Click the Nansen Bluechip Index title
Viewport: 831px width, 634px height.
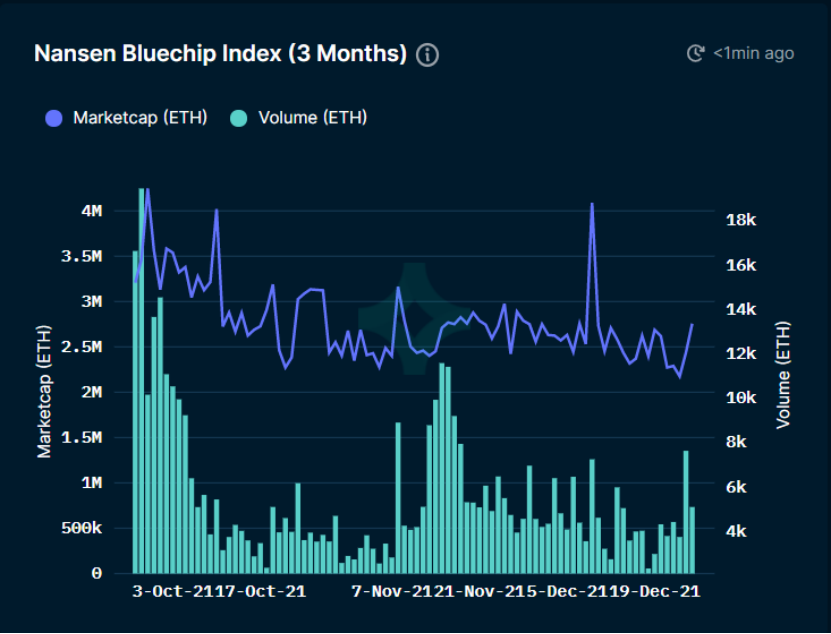(220, 54)
